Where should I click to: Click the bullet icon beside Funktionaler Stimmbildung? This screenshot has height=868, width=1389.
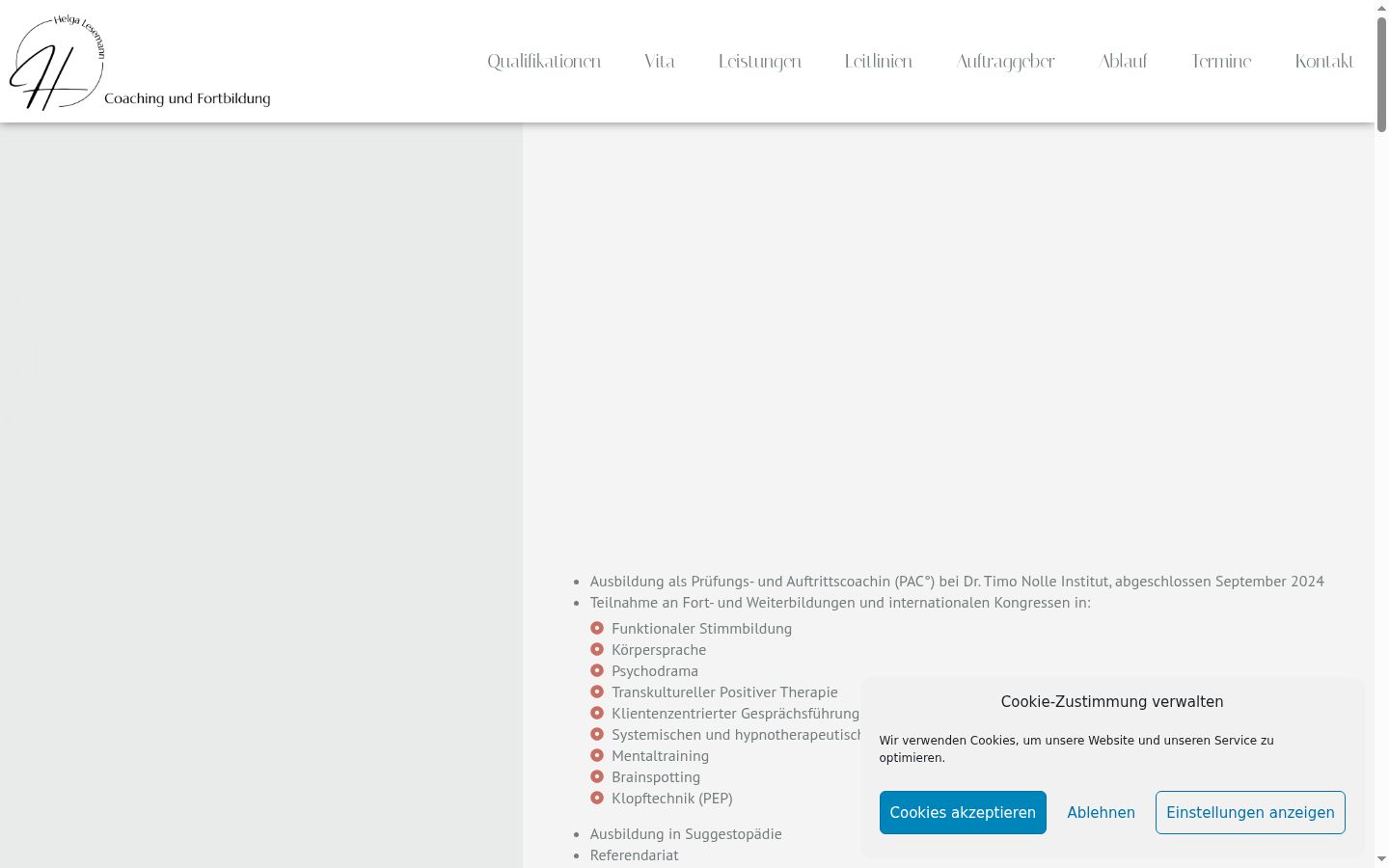pyautogui.click(x=597, y=628)
